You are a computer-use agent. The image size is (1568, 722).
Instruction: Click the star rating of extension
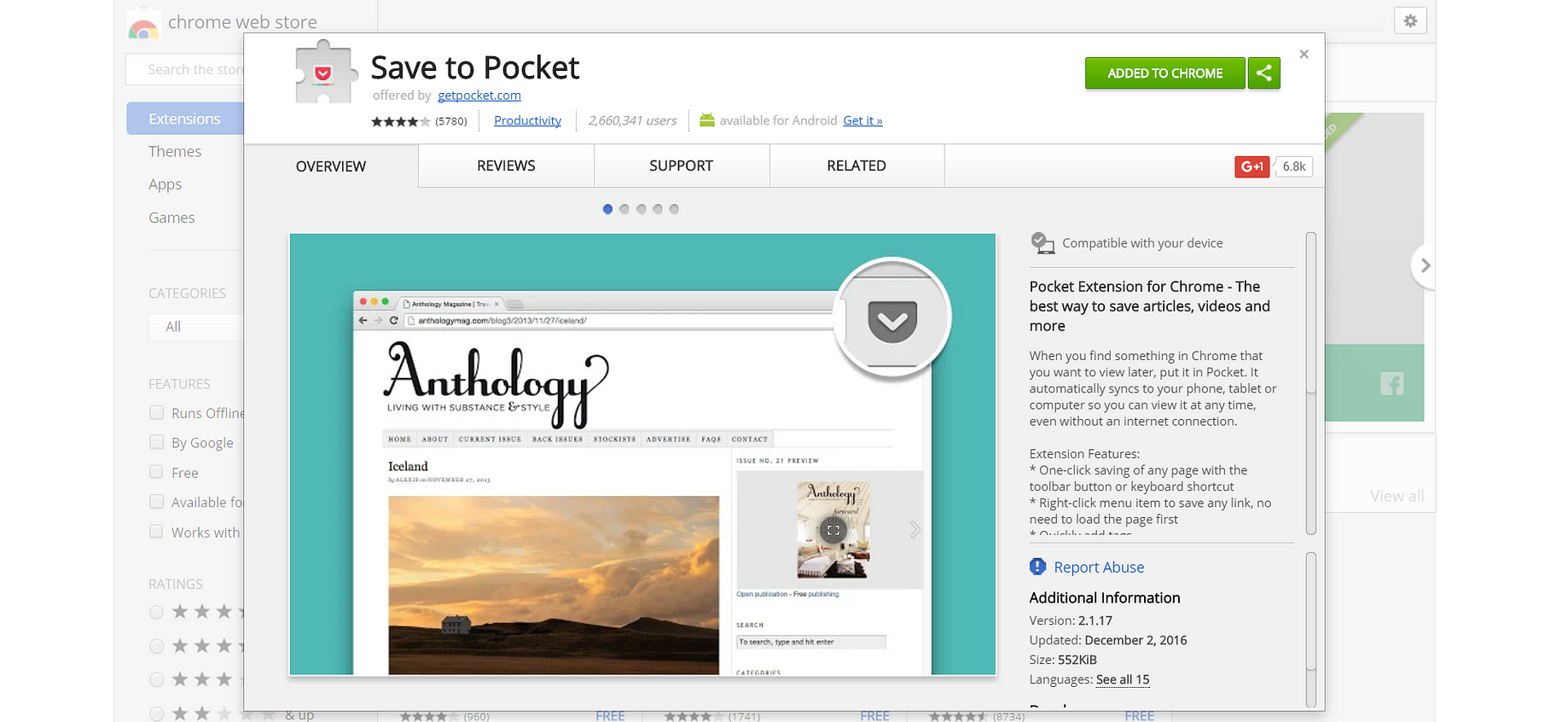(x=400, y=121)
